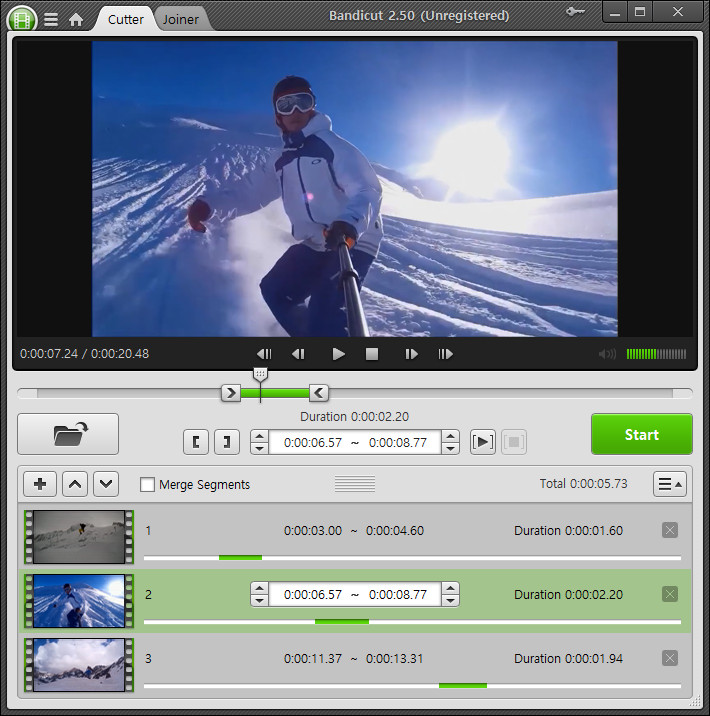Open the segment list options dropdown
Viewport: 710px width, 716px height.
[670, 484]
